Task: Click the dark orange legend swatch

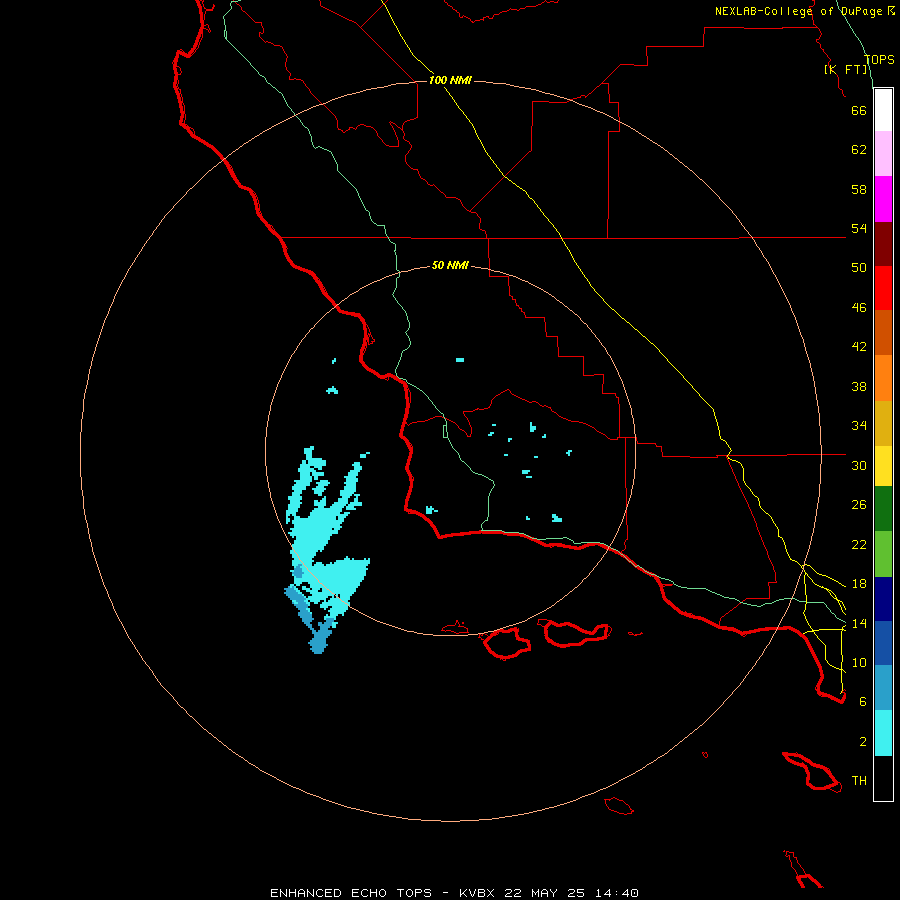Action: pos(883,333)
